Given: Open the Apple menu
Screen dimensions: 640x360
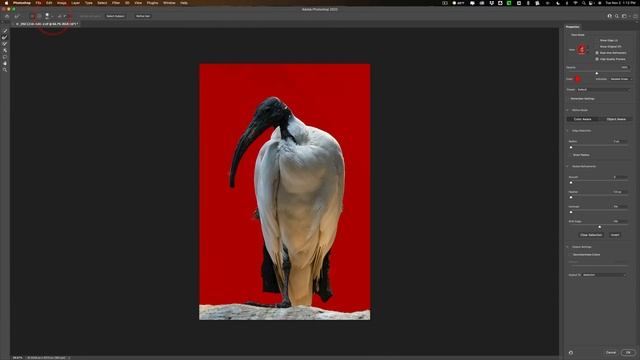Looking at the screenshot, I should (6, 3).
